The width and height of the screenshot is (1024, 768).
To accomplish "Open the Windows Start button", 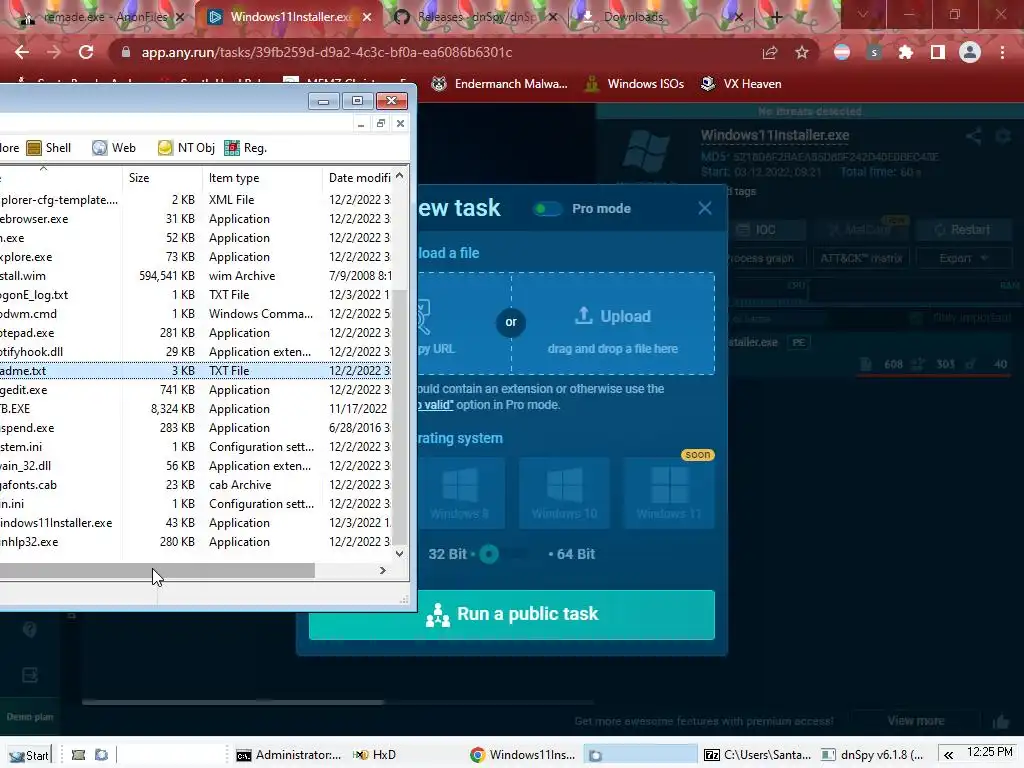I will pos(29,755).
